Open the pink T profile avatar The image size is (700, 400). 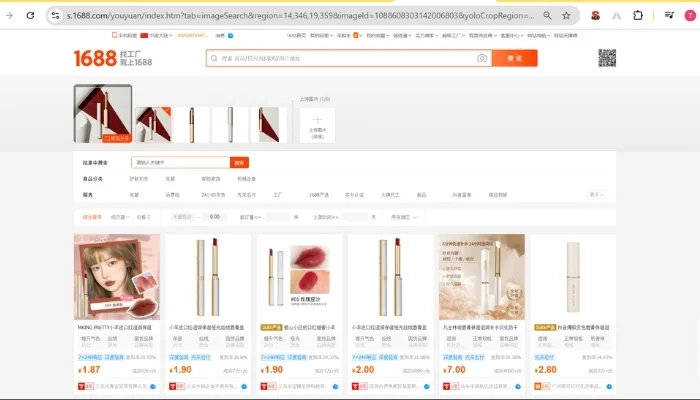[690, 16]
